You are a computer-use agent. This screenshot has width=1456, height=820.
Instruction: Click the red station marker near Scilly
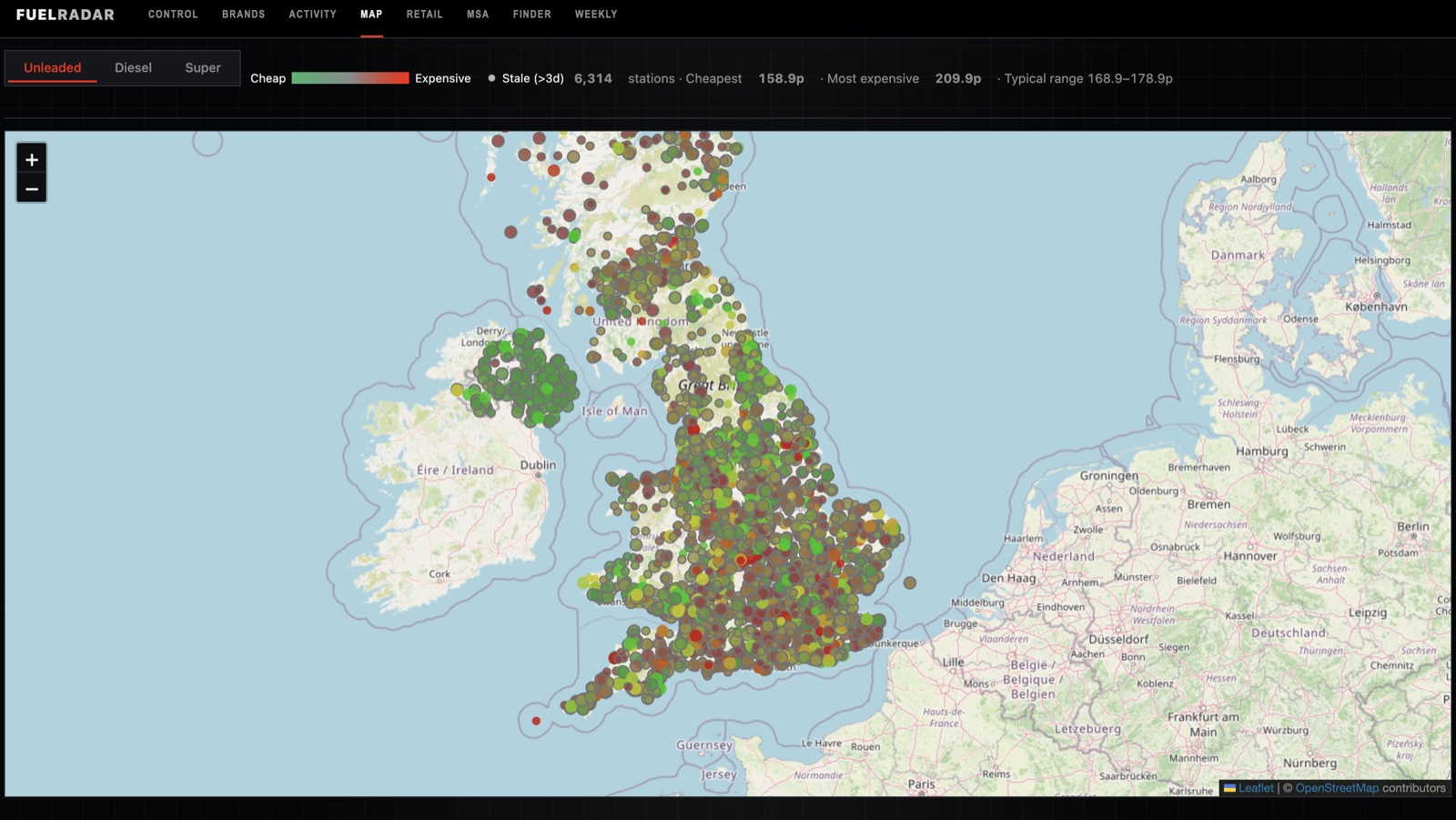point(536,721)
